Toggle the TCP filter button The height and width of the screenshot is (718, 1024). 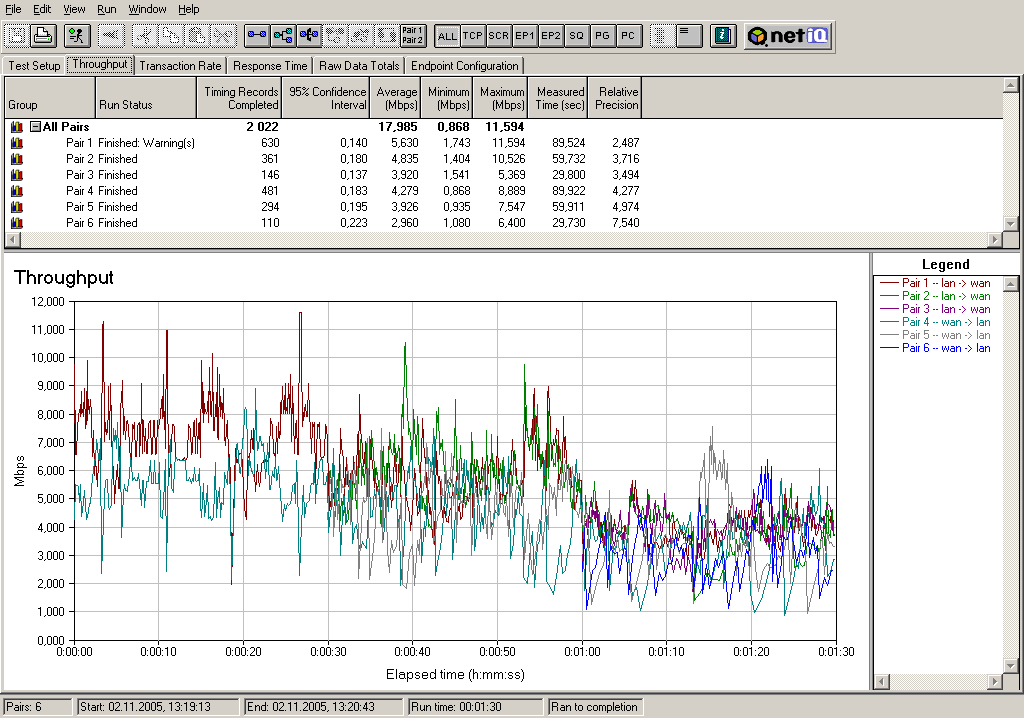(x=473, y=36)
